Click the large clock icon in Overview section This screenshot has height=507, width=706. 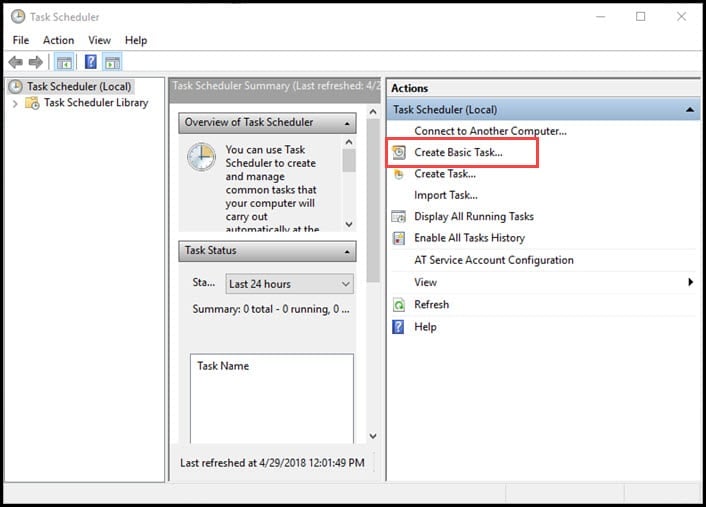click(x=201, y=157)
